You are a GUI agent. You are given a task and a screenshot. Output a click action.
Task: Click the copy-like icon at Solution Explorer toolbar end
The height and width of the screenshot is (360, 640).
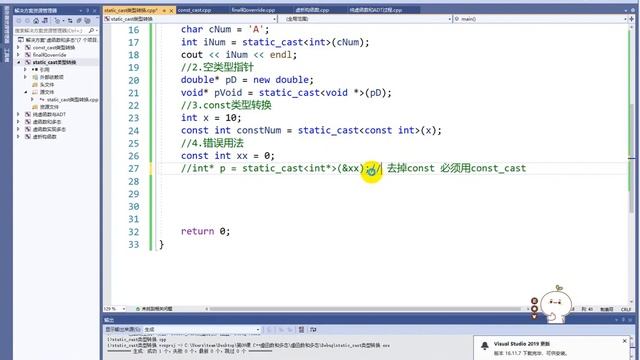coord(87,20)
